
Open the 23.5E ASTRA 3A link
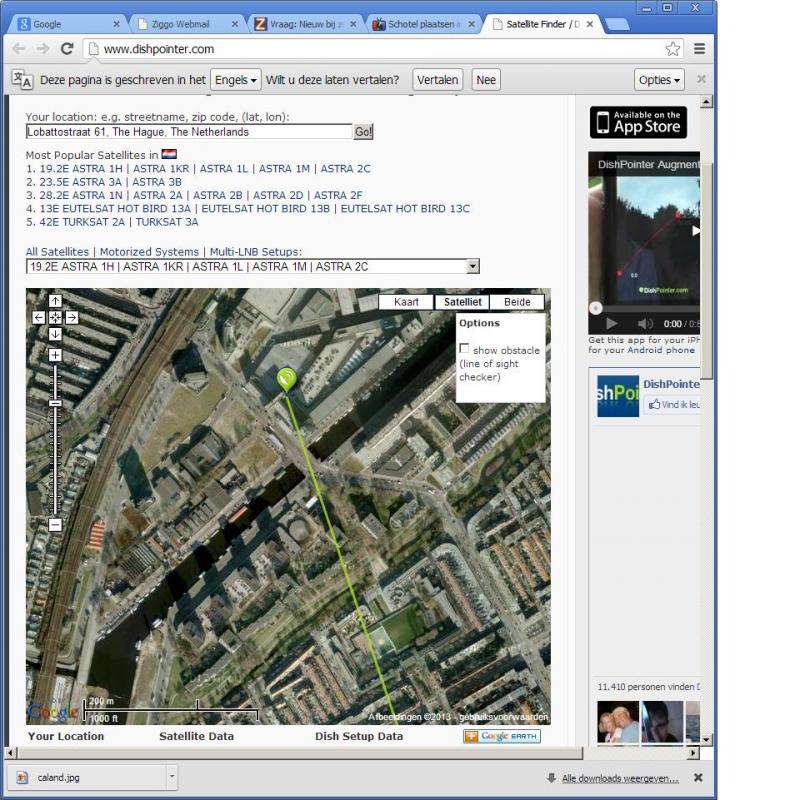point(81,182)
